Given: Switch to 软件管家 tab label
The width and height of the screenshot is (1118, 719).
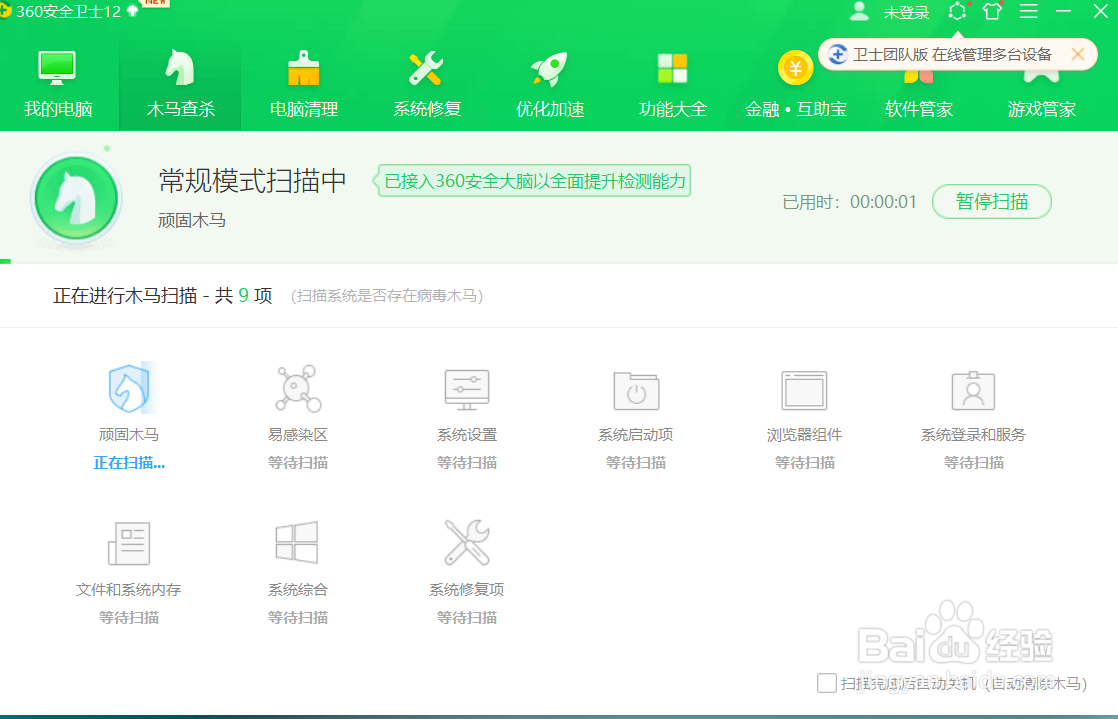Looking at the screenshot, I should point(918,109).
